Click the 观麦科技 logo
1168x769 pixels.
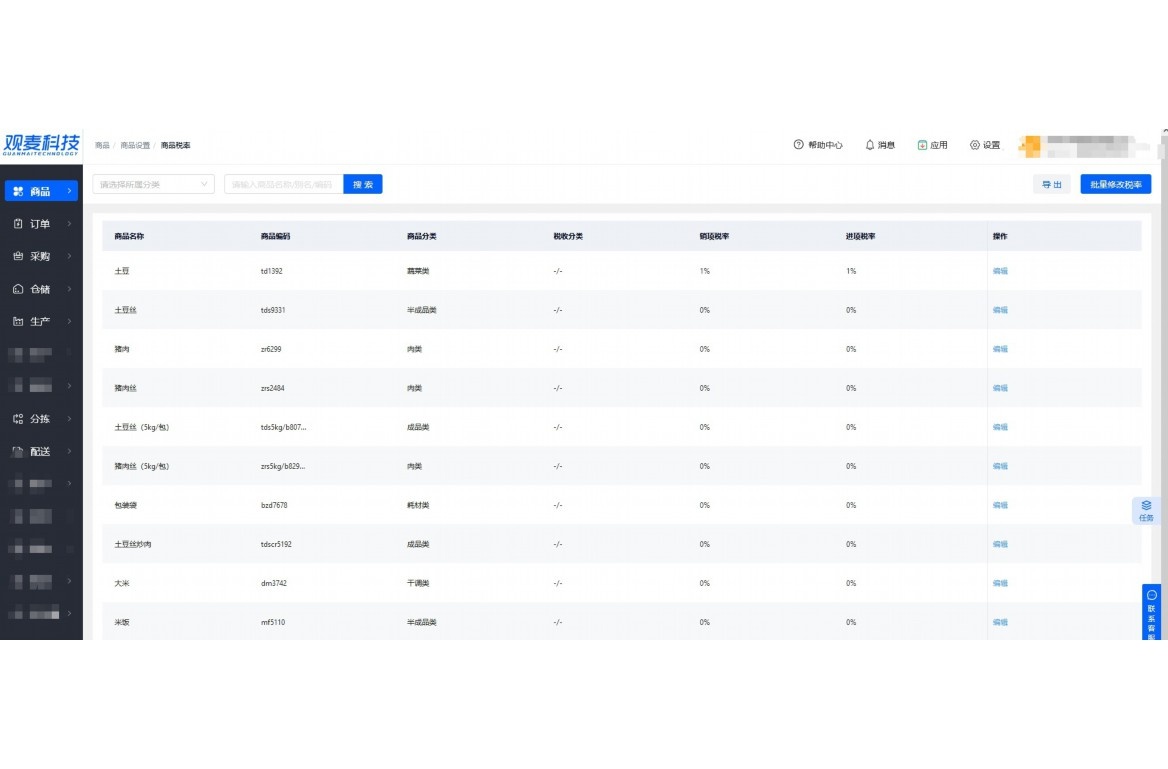coord(41,145)
